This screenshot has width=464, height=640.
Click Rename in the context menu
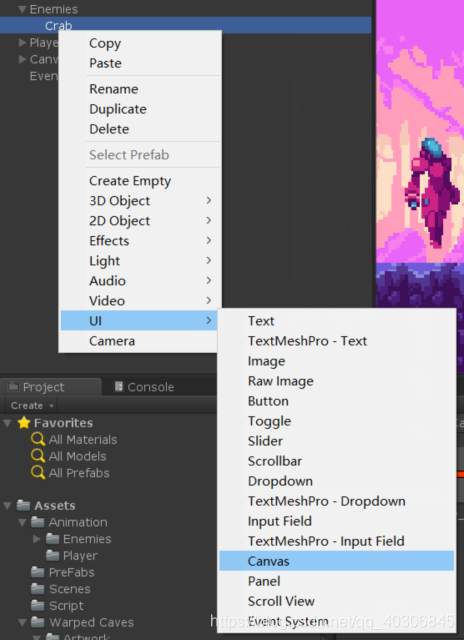coord(140,89)
